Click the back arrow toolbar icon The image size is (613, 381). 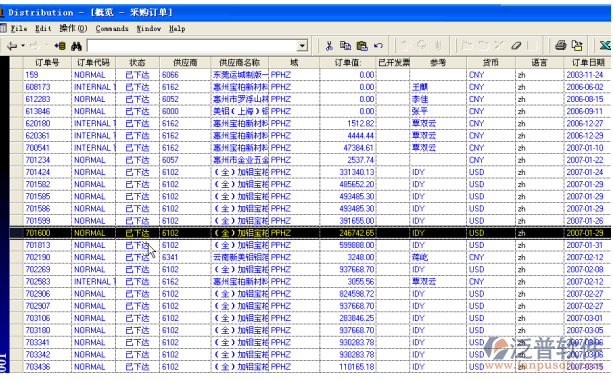tap(12, 46)
